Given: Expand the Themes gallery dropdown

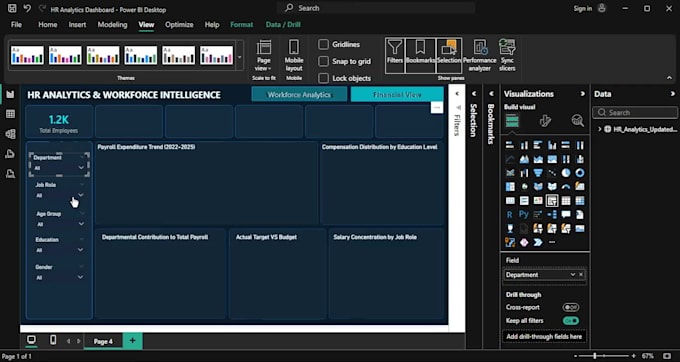Looking at the screenshot, I should 240,57.
